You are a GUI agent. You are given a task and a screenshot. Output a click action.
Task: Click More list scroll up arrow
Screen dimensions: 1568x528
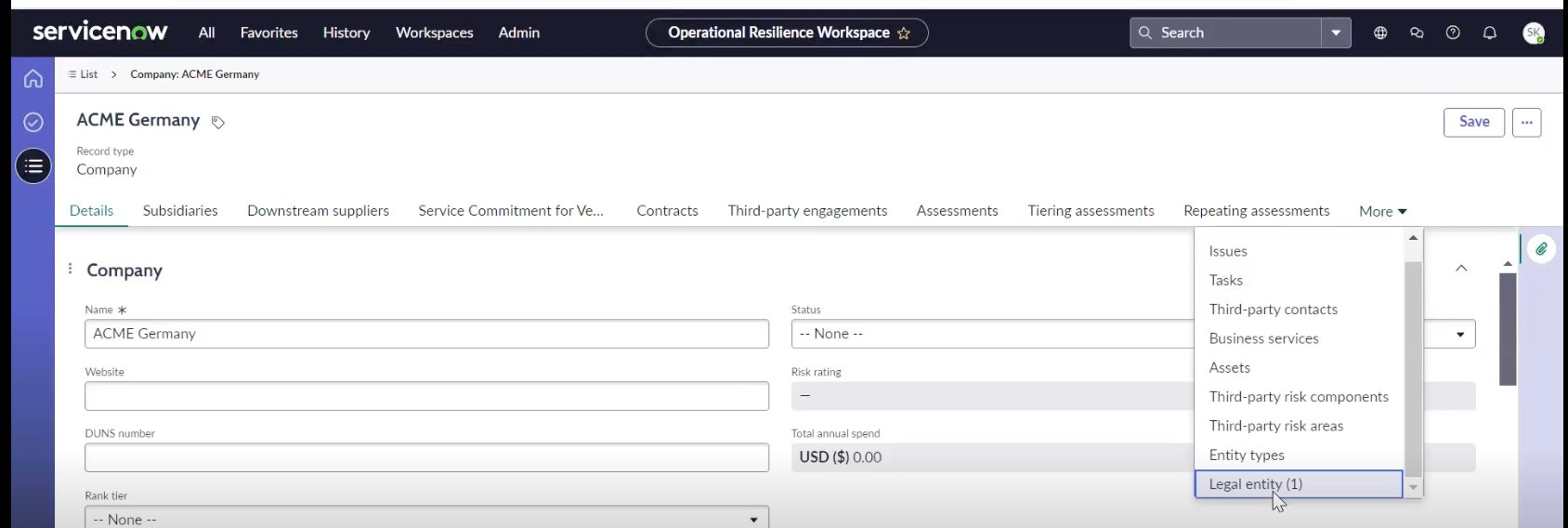coord(1413,238)
